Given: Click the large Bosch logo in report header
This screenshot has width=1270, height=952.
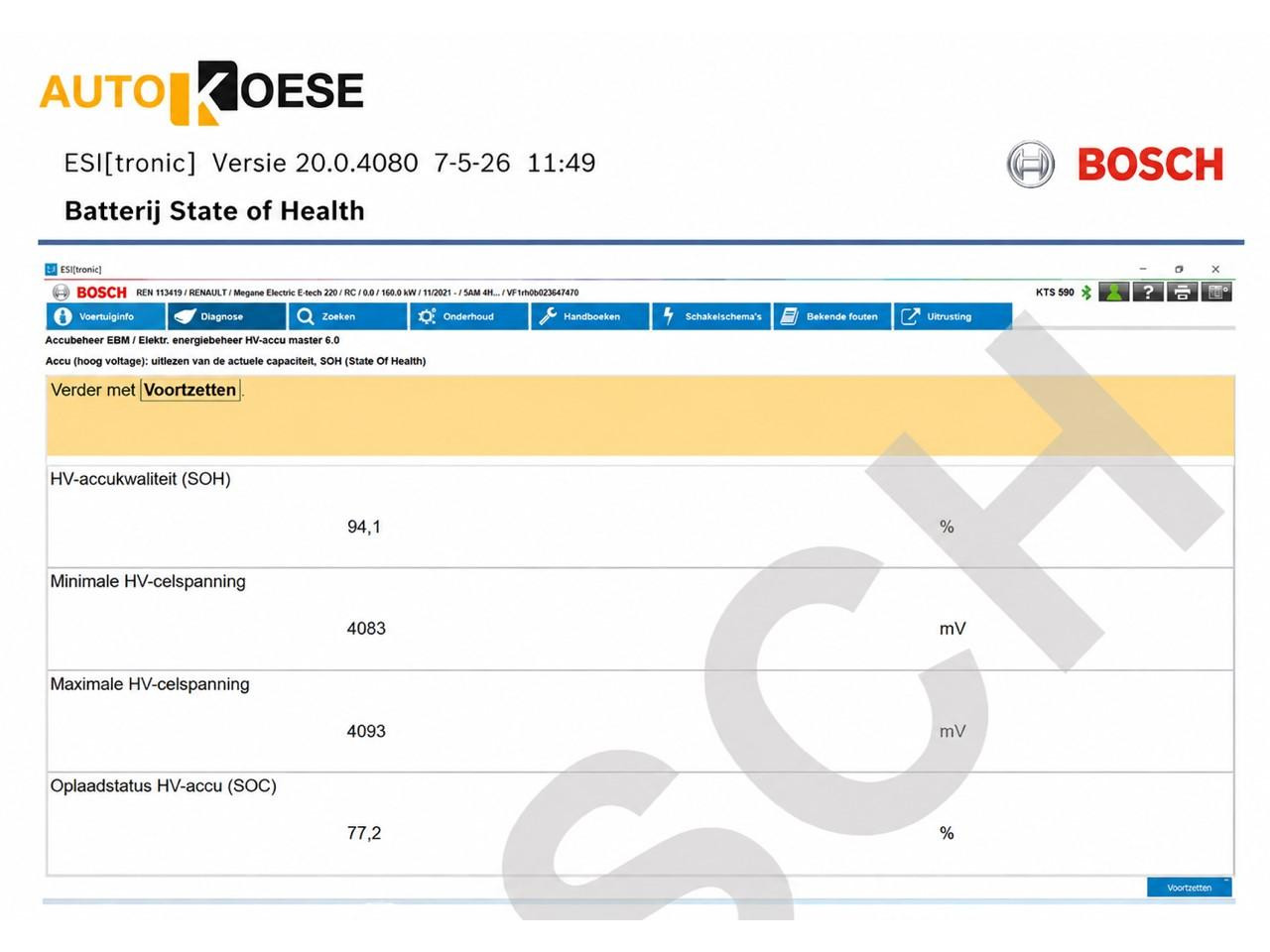Looking at the screenshot, I should [1115, 165].
